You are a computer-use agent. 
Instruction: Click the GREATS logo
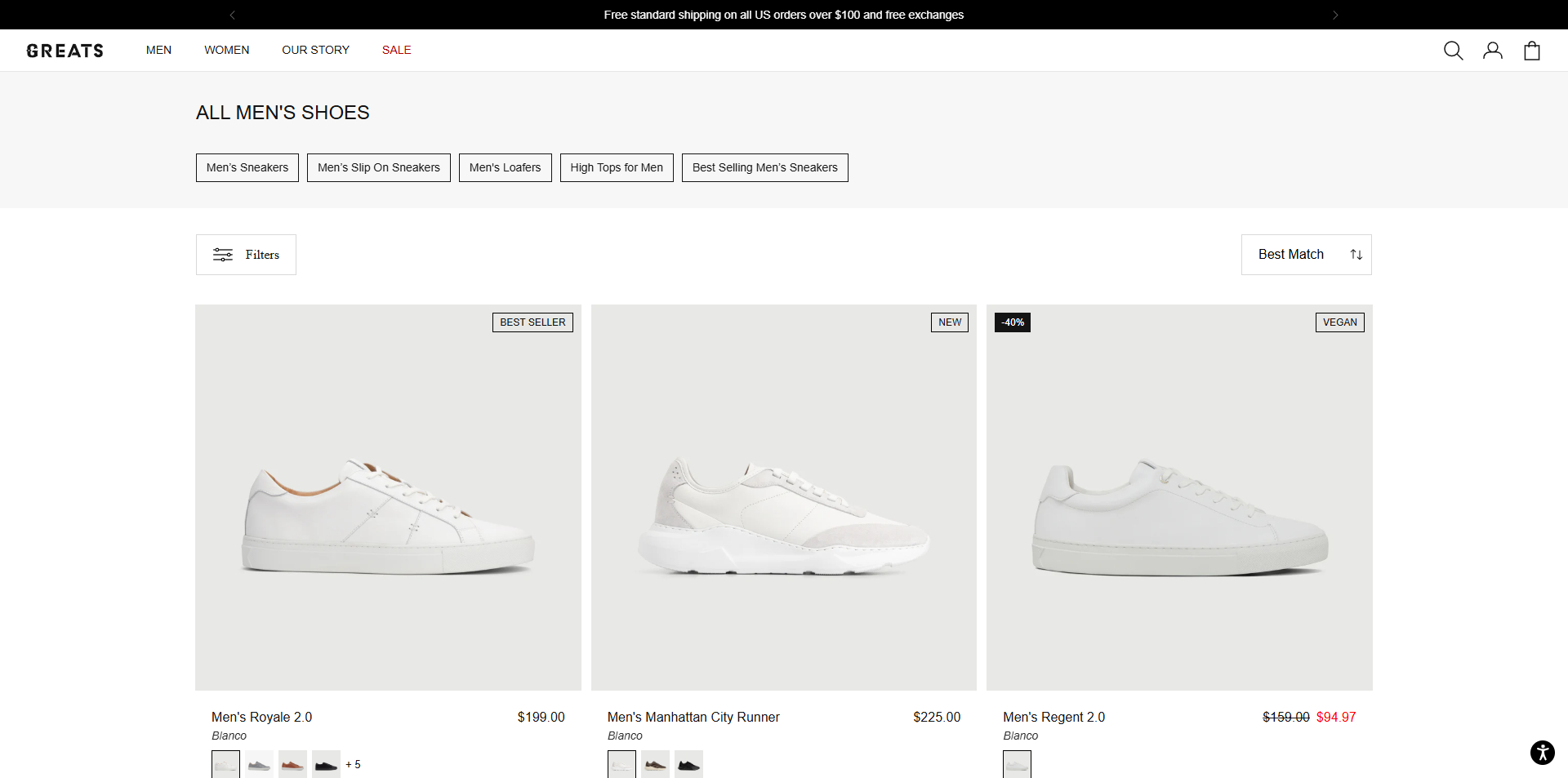pyautogui.click(x=65, y=51)
